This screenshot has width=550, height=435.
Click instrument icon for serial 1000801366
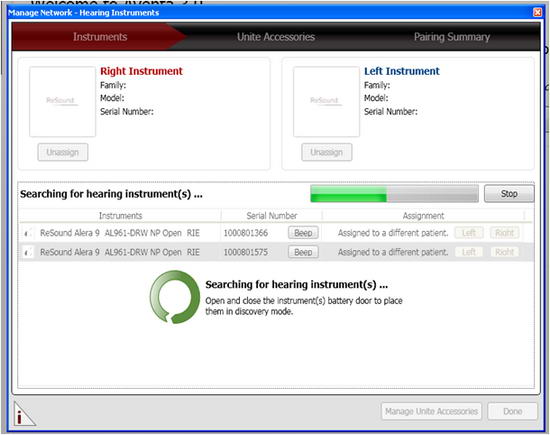coord(28,233)
